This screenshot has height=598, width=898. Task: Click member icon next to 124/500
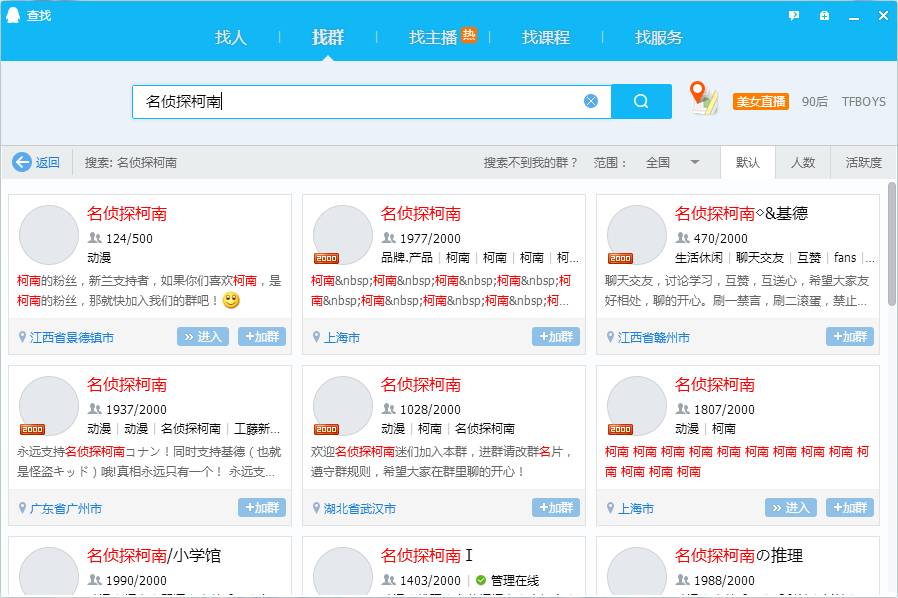point(95,238)
